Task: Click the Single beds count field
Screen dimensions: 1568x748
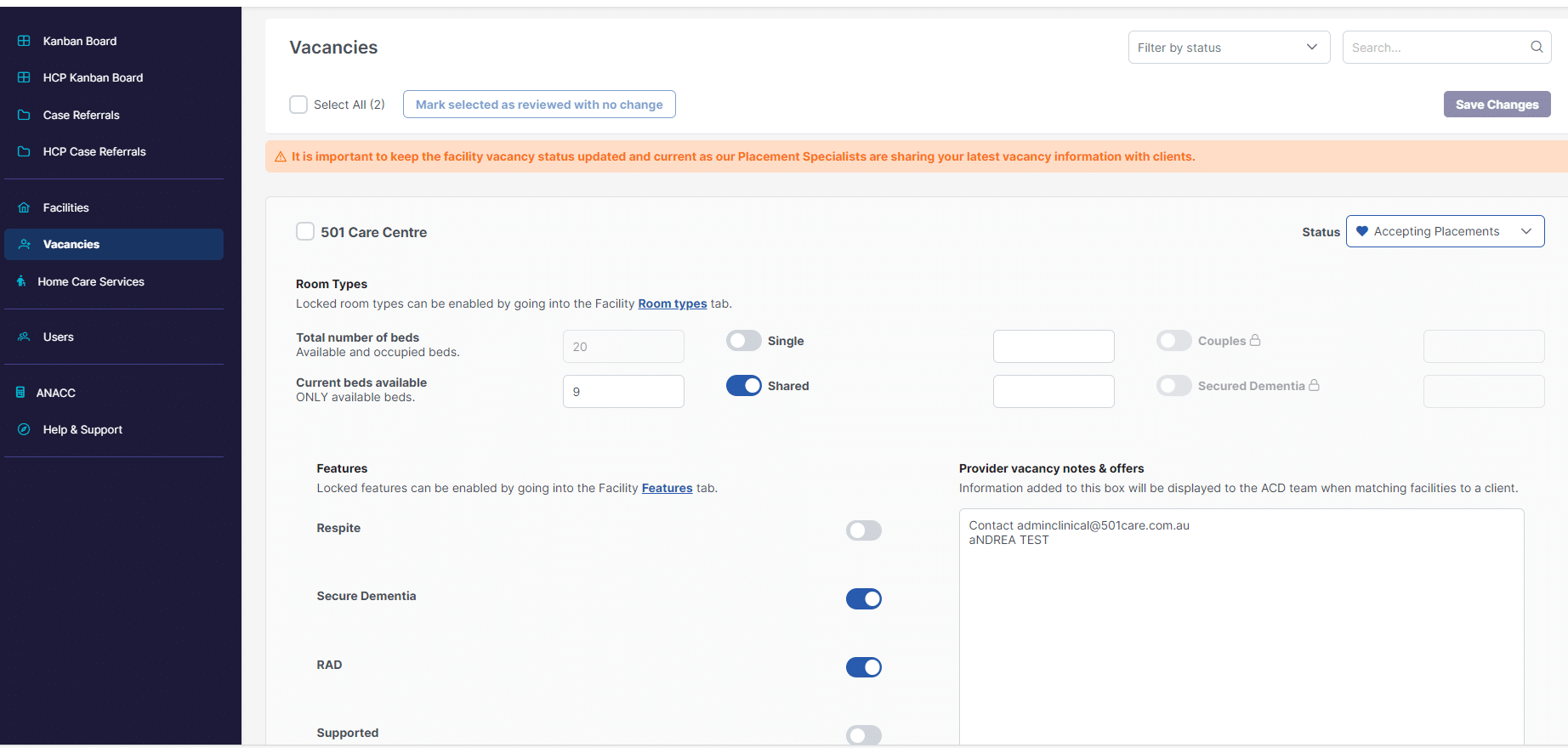Action: pos(1054,347)
